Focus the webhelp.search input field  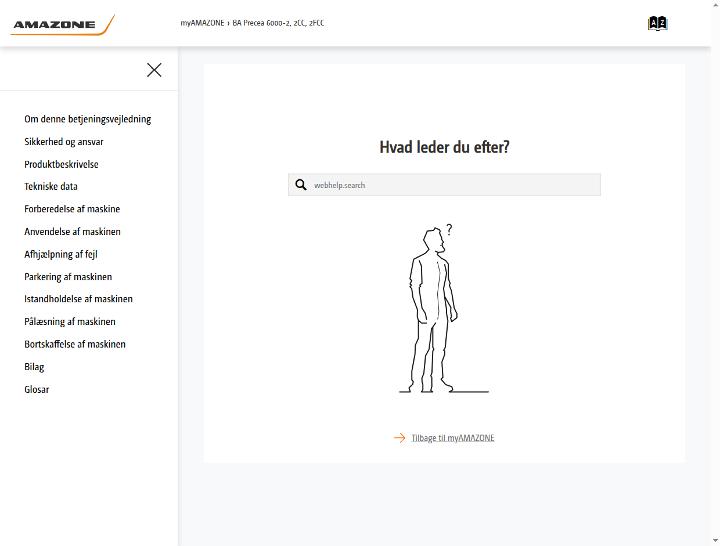[x=444, y=185]
